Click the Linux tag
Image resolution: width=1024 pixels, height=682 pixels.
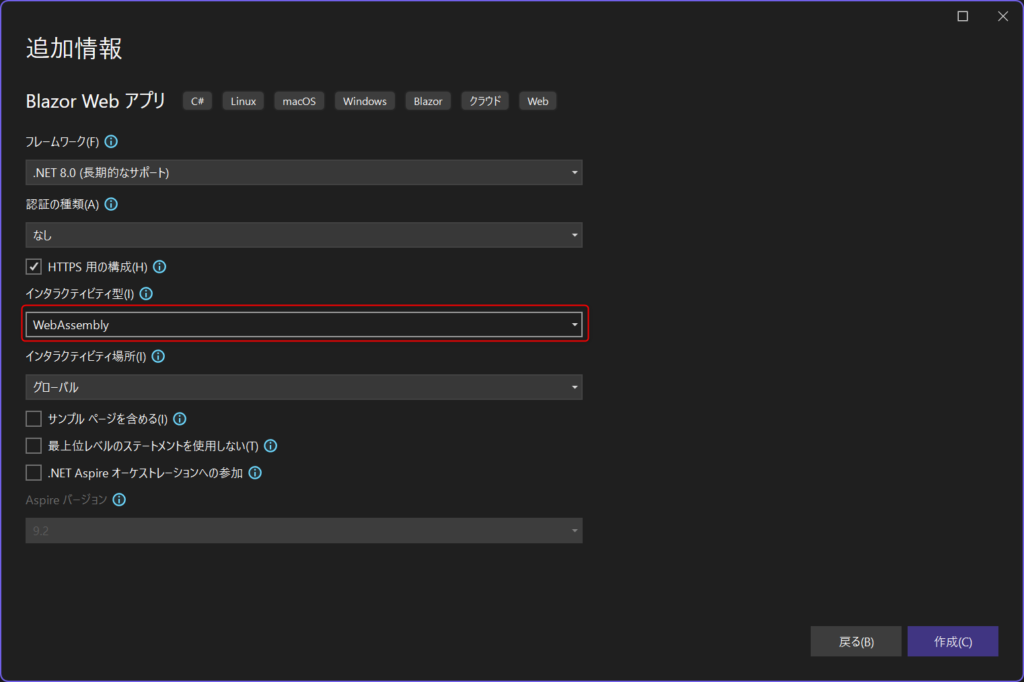tap(243, 101)
